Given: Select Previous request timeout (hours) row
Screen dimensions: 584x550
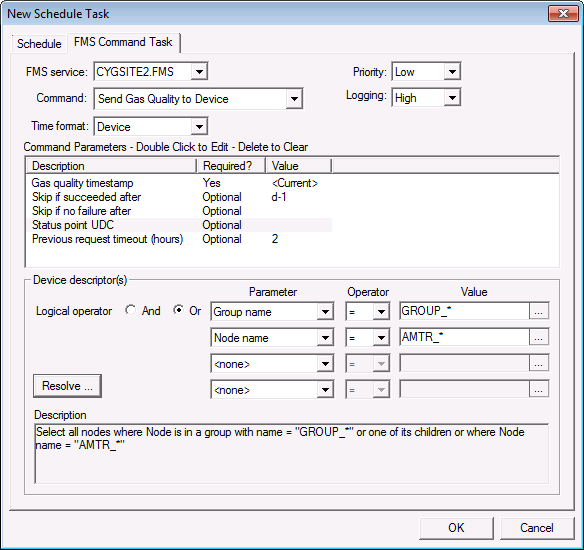Looking at the screenshot, I should (179, 239).
